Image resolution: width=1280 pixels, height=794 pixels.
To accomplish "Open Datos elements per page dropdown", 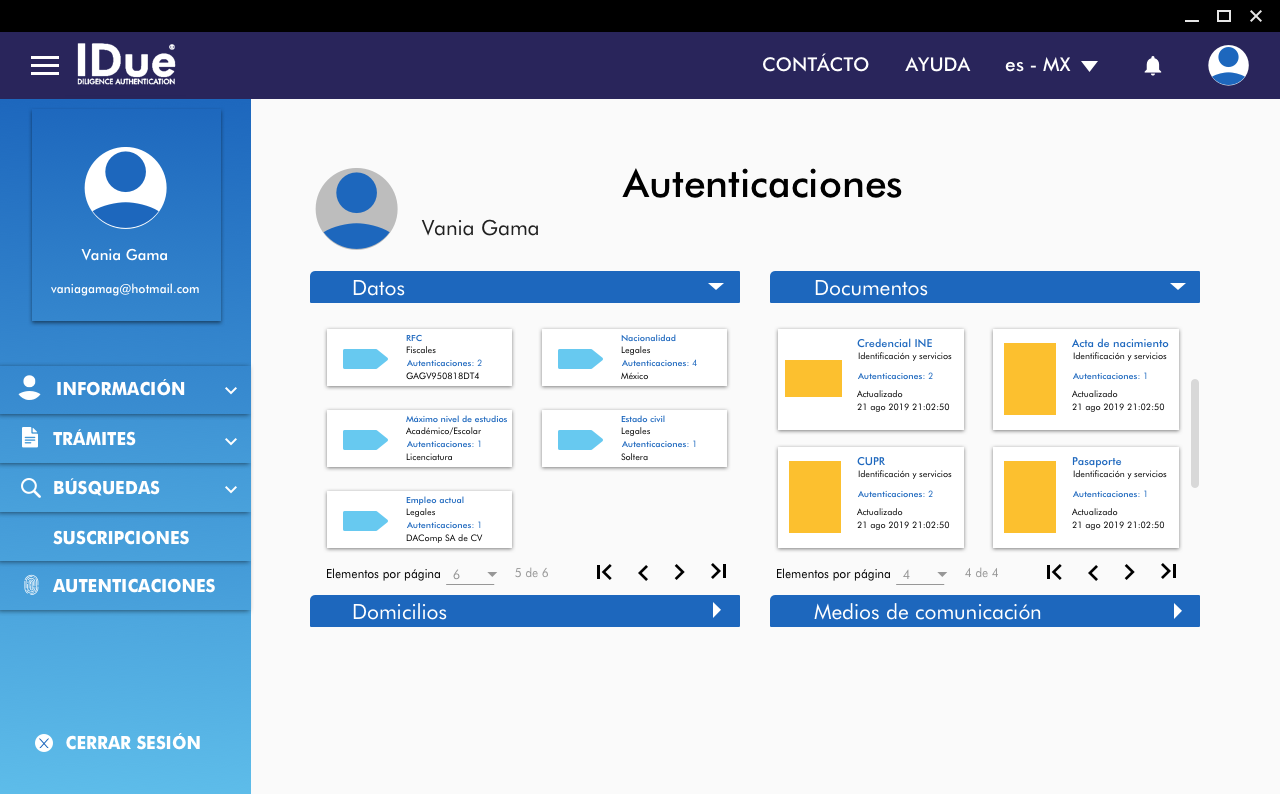I will click(472, 575).
